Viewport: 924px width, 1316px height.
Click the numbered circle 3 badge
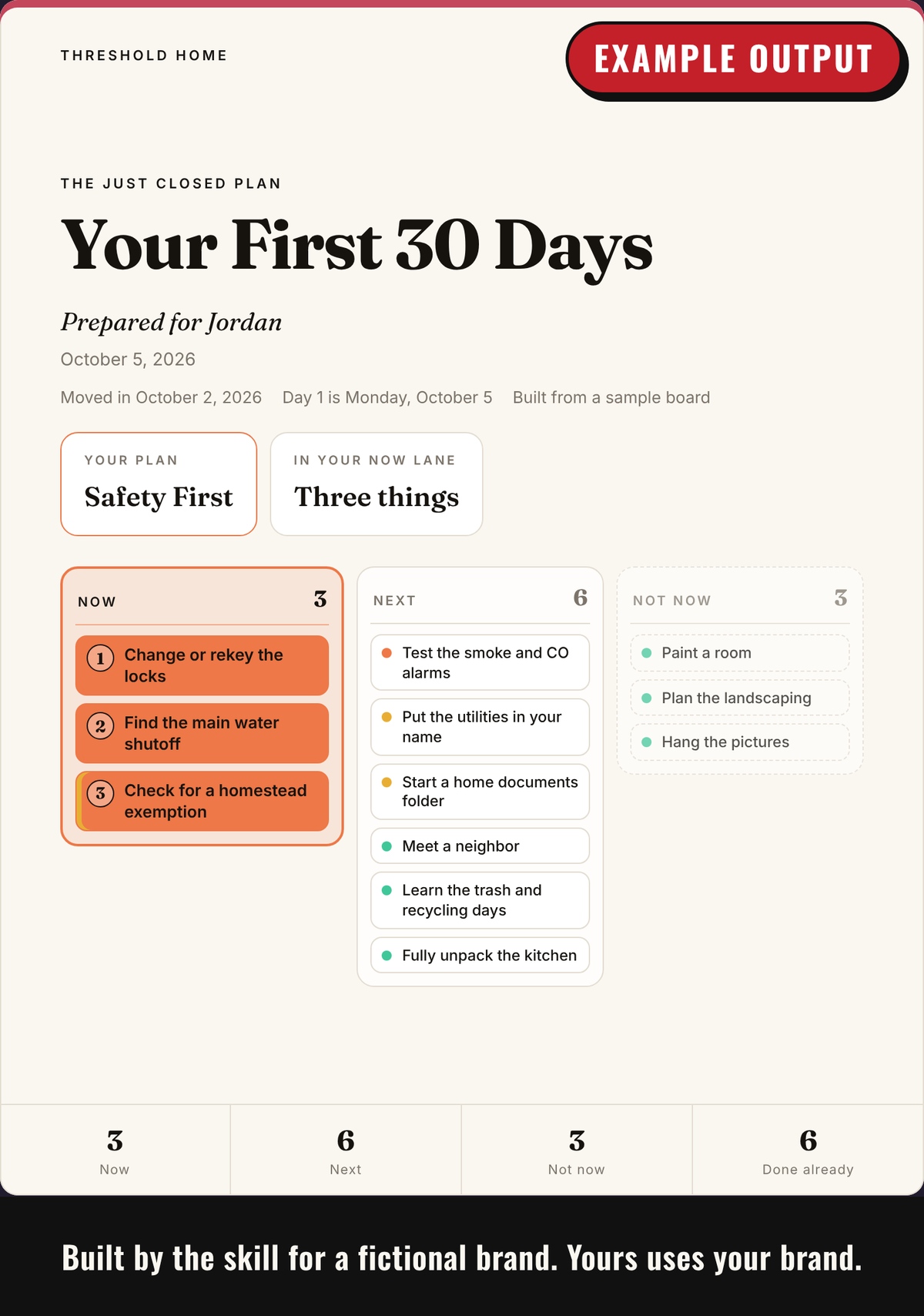click(x=100, y=794)
